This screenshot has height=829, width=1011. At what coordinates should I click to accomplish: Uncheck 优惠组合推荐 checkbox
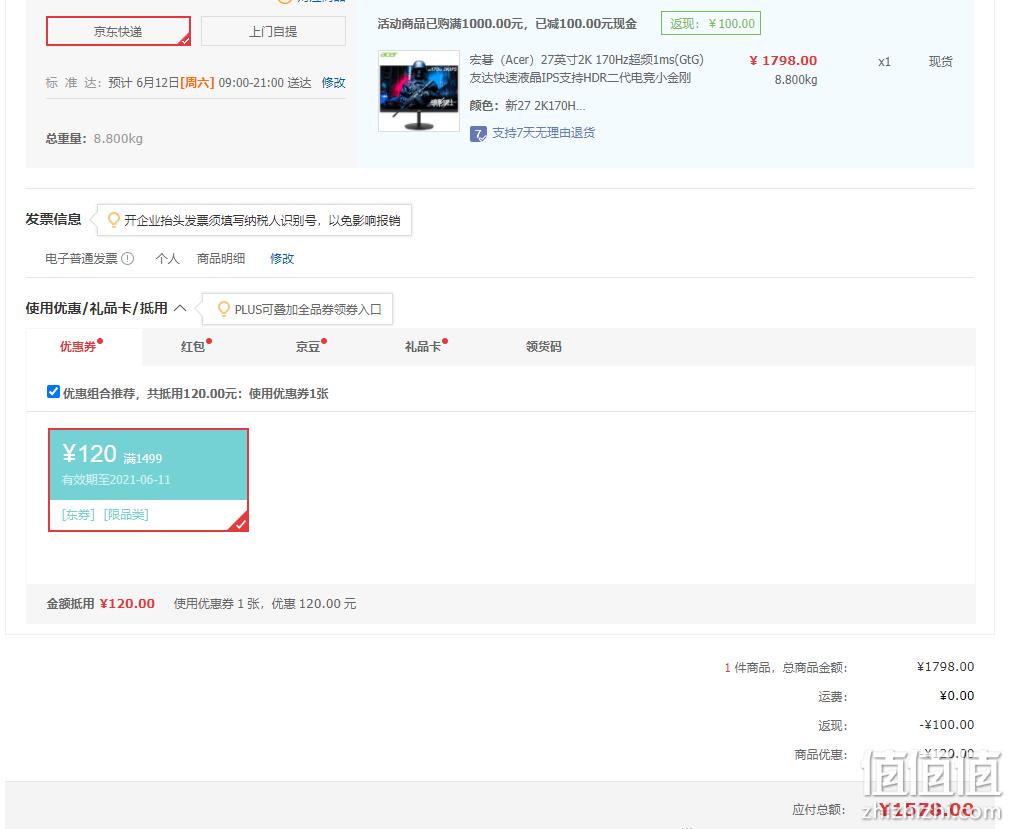click(54, 392)
